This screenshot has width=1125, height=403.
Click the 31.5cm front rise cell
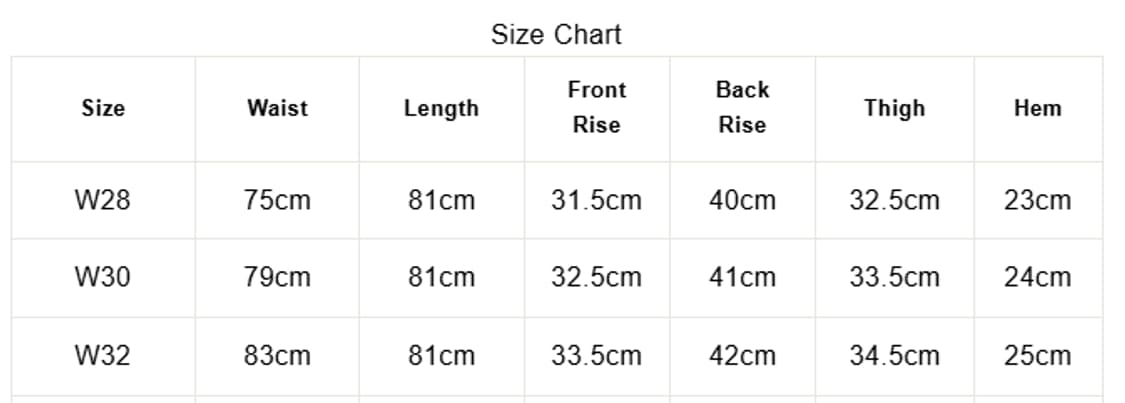point(596,200)
